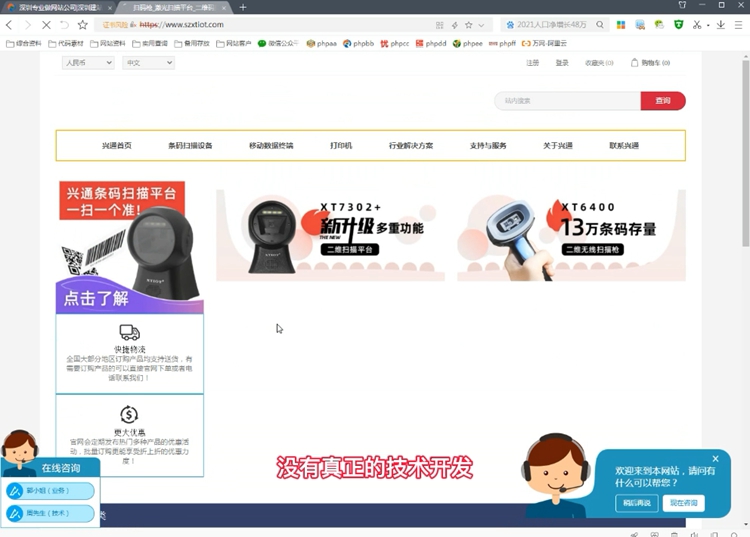Screen dimensions: 750x537
Task: Open the 网站客户 bookmark folder
Action: tap(234, 44)
